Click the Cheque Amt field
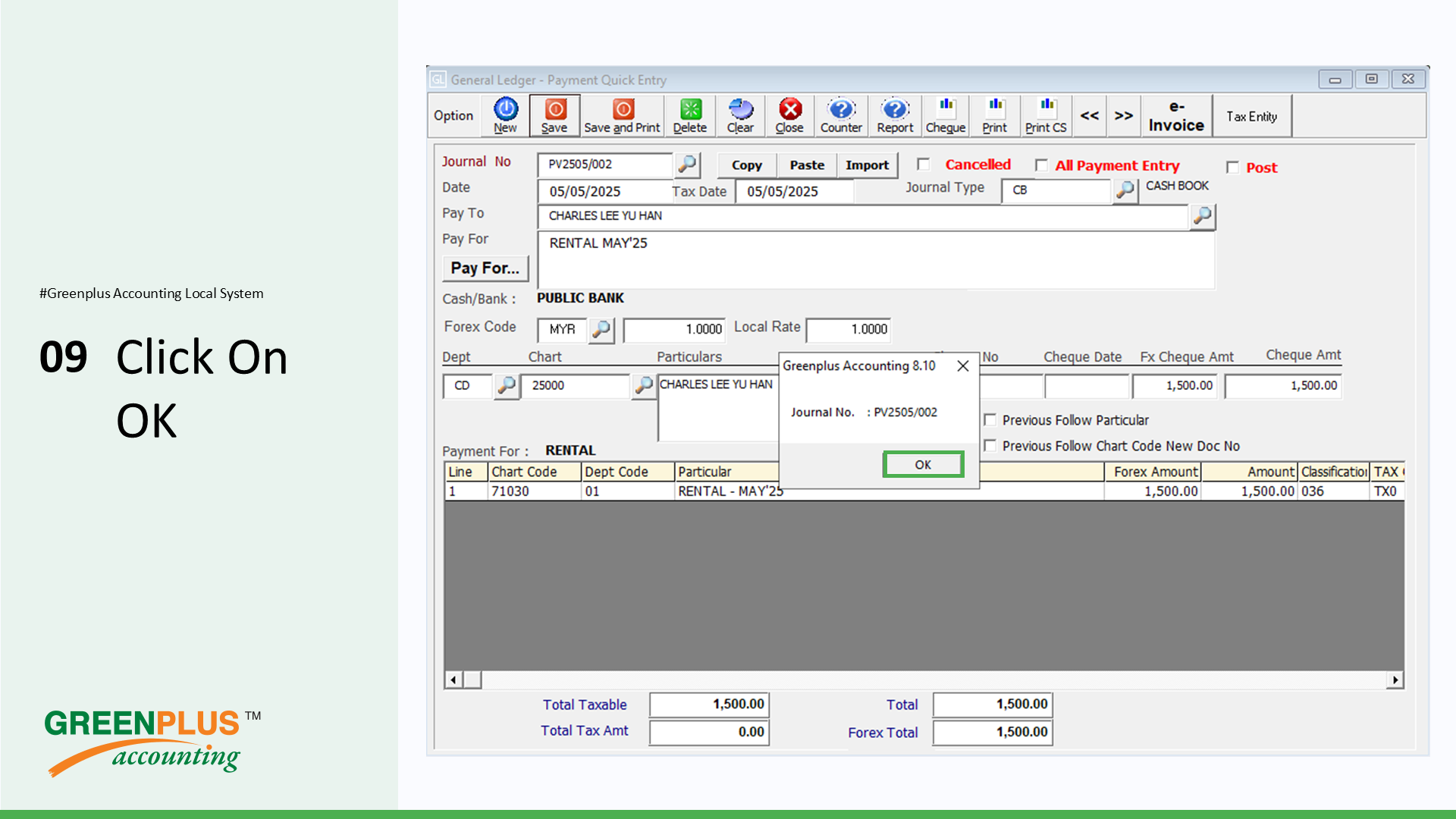The width and height of the screenshot is (1456, 819). click(1283, 386)
